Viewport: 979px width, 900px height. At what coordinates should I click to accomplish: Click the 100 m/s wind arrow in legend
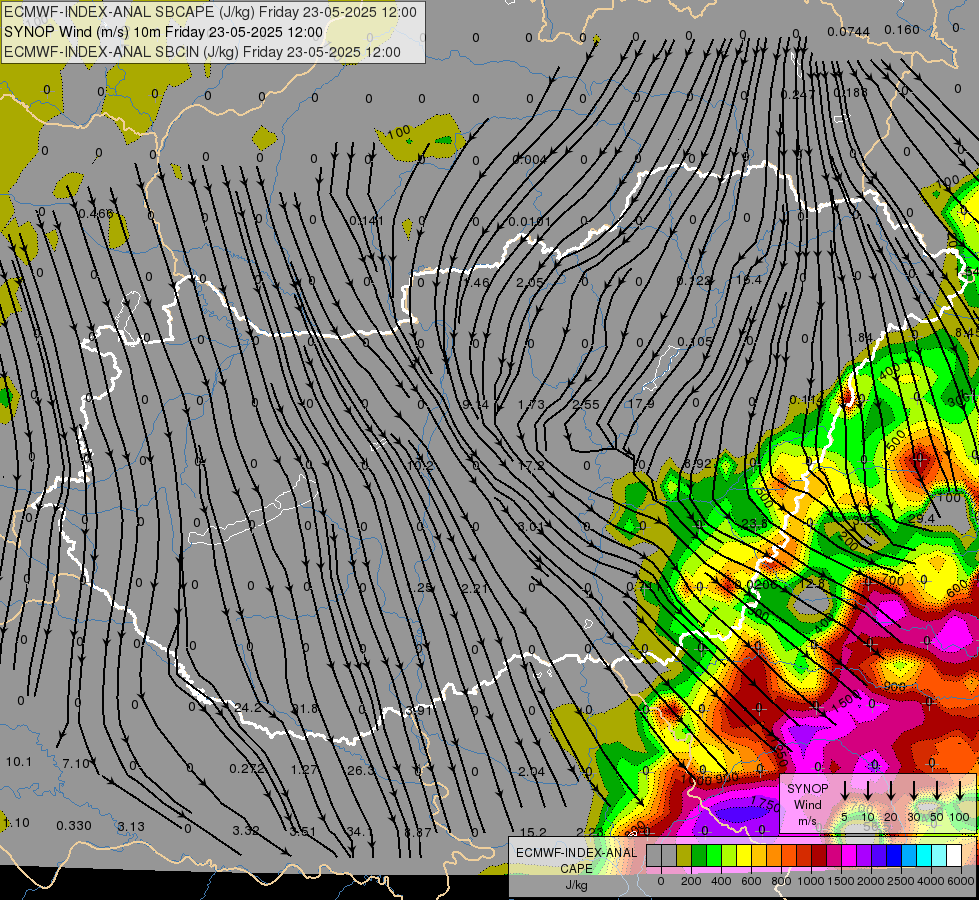coord(960,789)
